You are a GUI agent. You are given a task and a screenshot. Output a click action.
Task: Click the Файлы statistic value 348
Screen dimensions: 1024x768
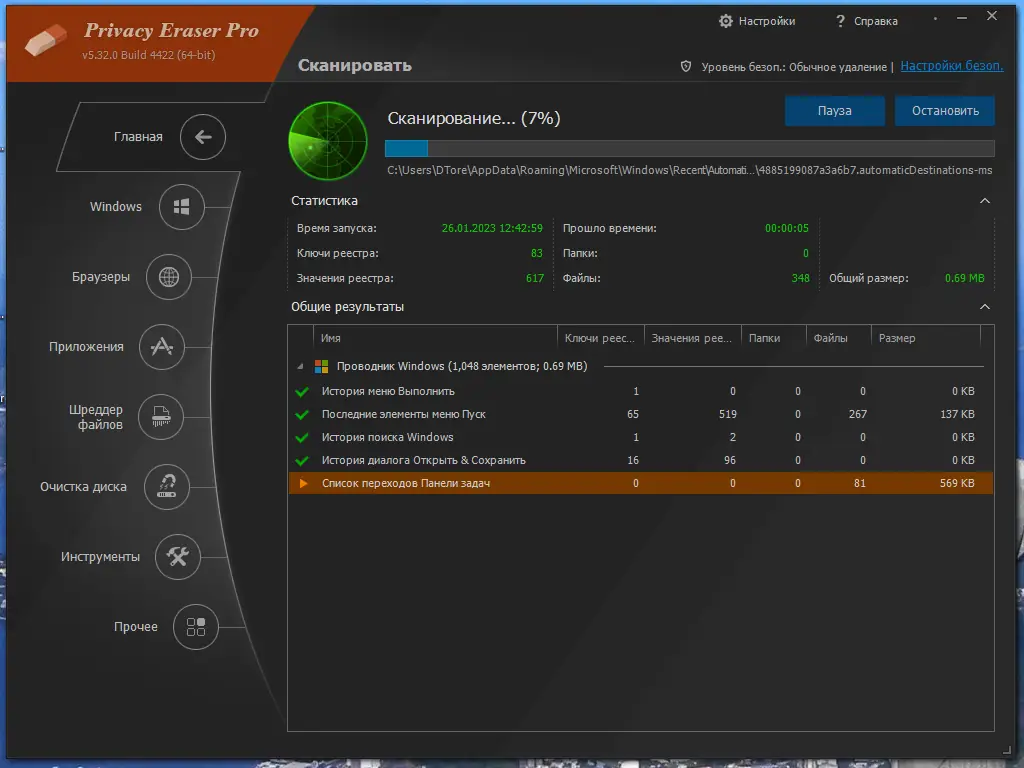800,278
